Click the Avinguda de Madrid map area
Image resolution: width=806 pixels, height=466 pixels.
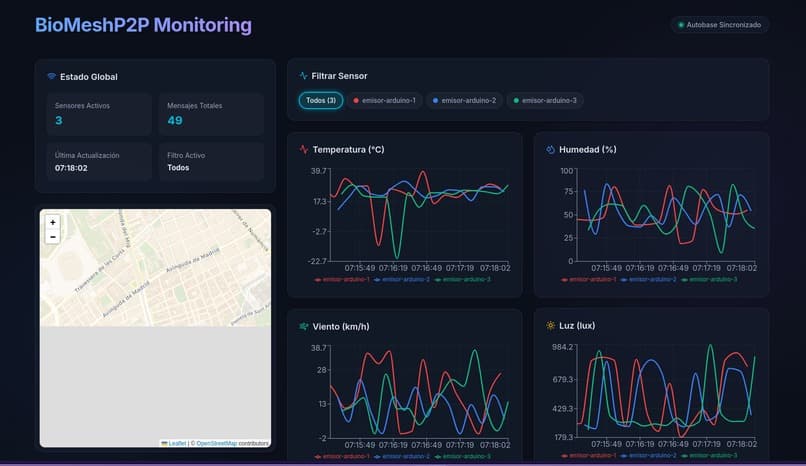pos(193,259)
